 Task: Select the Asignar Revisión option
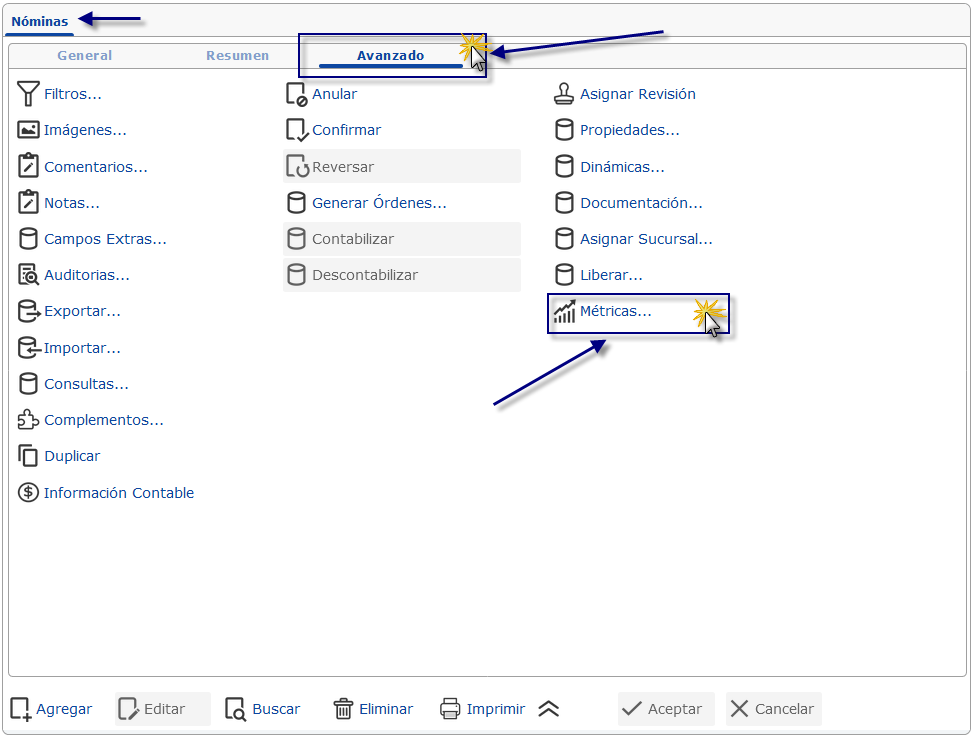tap(638, 94)
